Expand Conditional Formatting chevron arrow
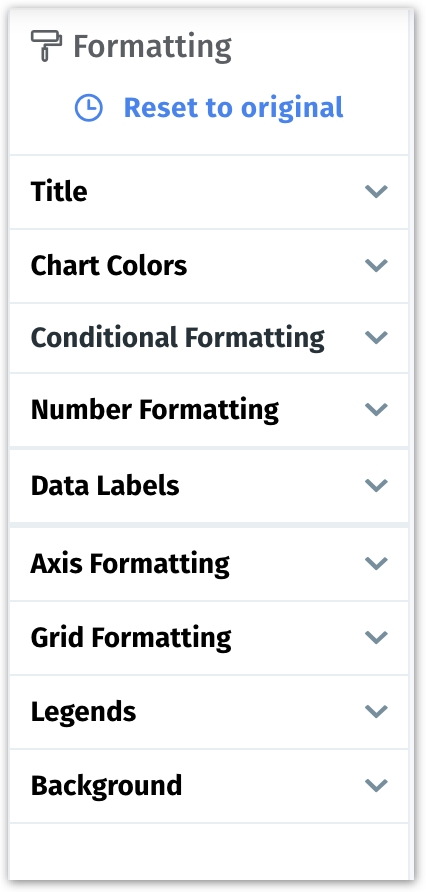 (376, 337)
